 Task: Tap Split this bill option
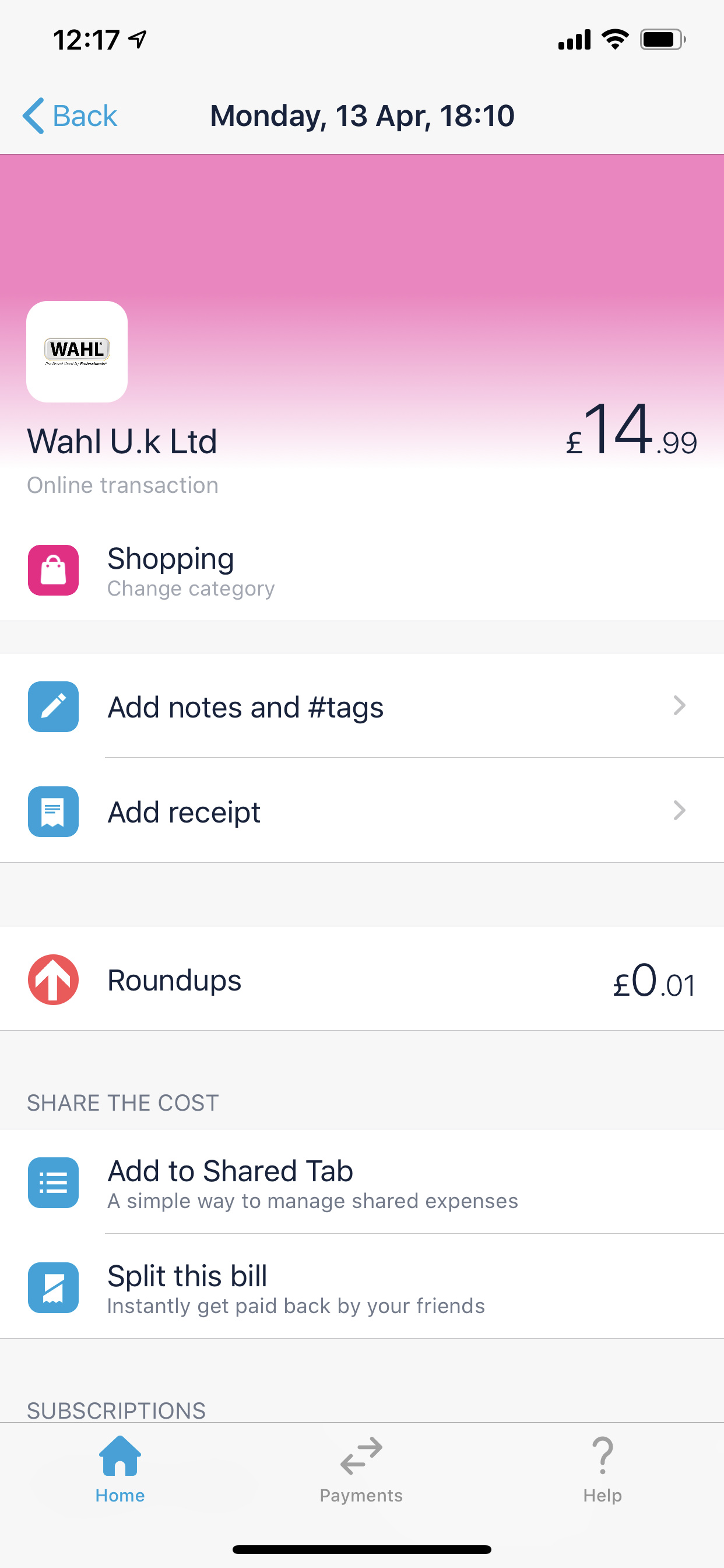[187, 1276]
